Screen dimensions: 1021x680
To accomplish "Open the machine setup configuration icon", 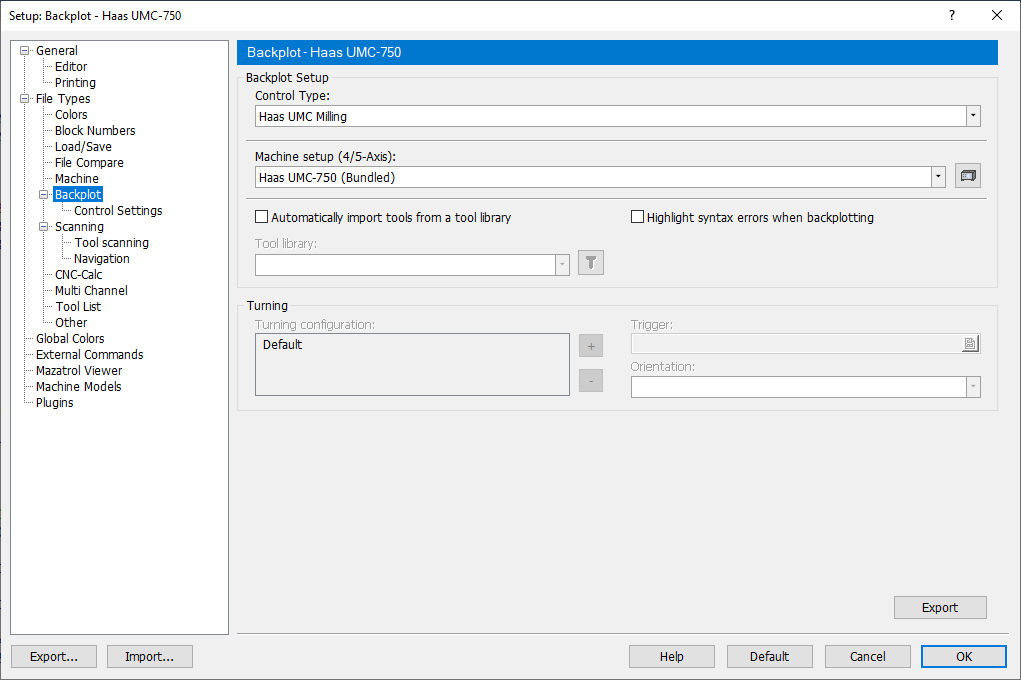I will point(968,176).
